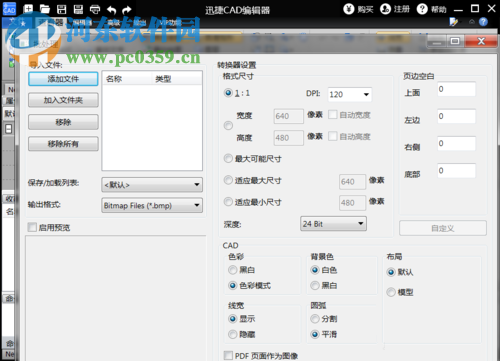Select the 隐藏 line width radio button

233,334
